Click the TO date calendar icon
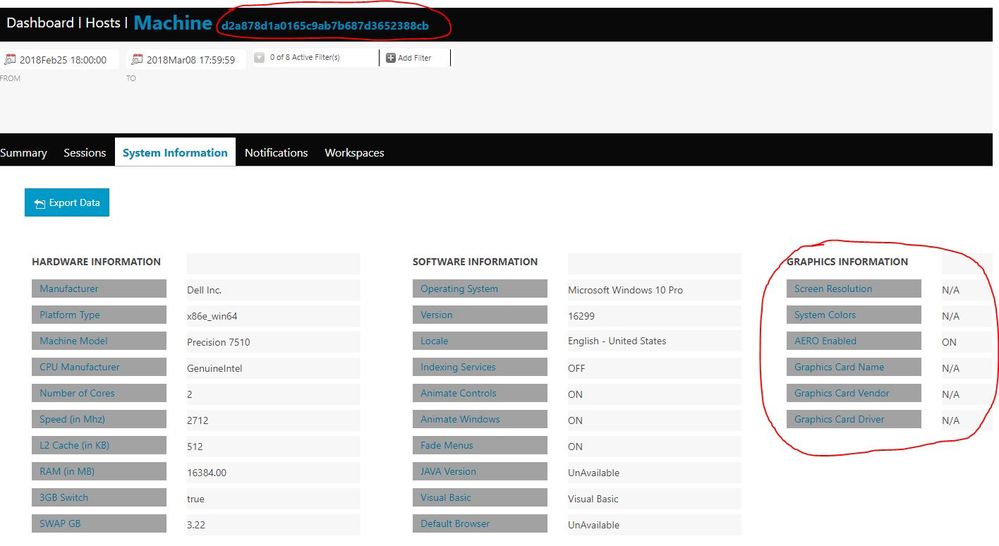Viewport: 999px width, 546px height. [x=137, y=59]
